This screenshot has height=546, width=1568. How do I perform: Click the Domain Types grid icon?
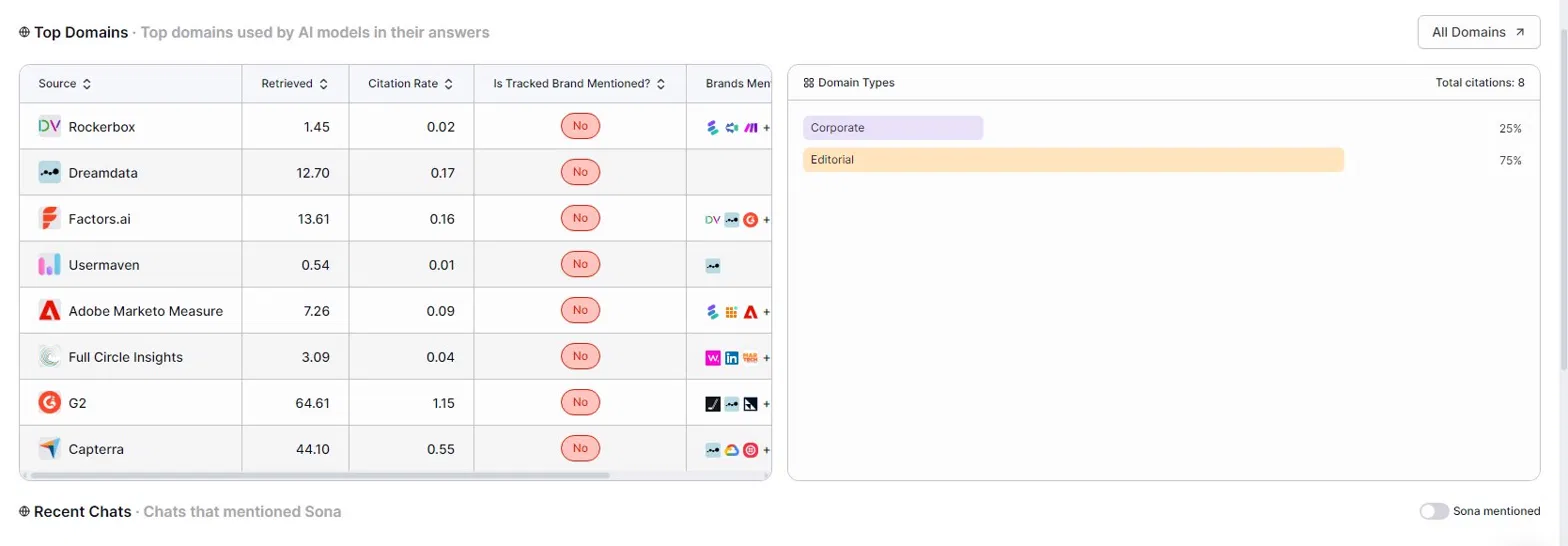point(809,83)
